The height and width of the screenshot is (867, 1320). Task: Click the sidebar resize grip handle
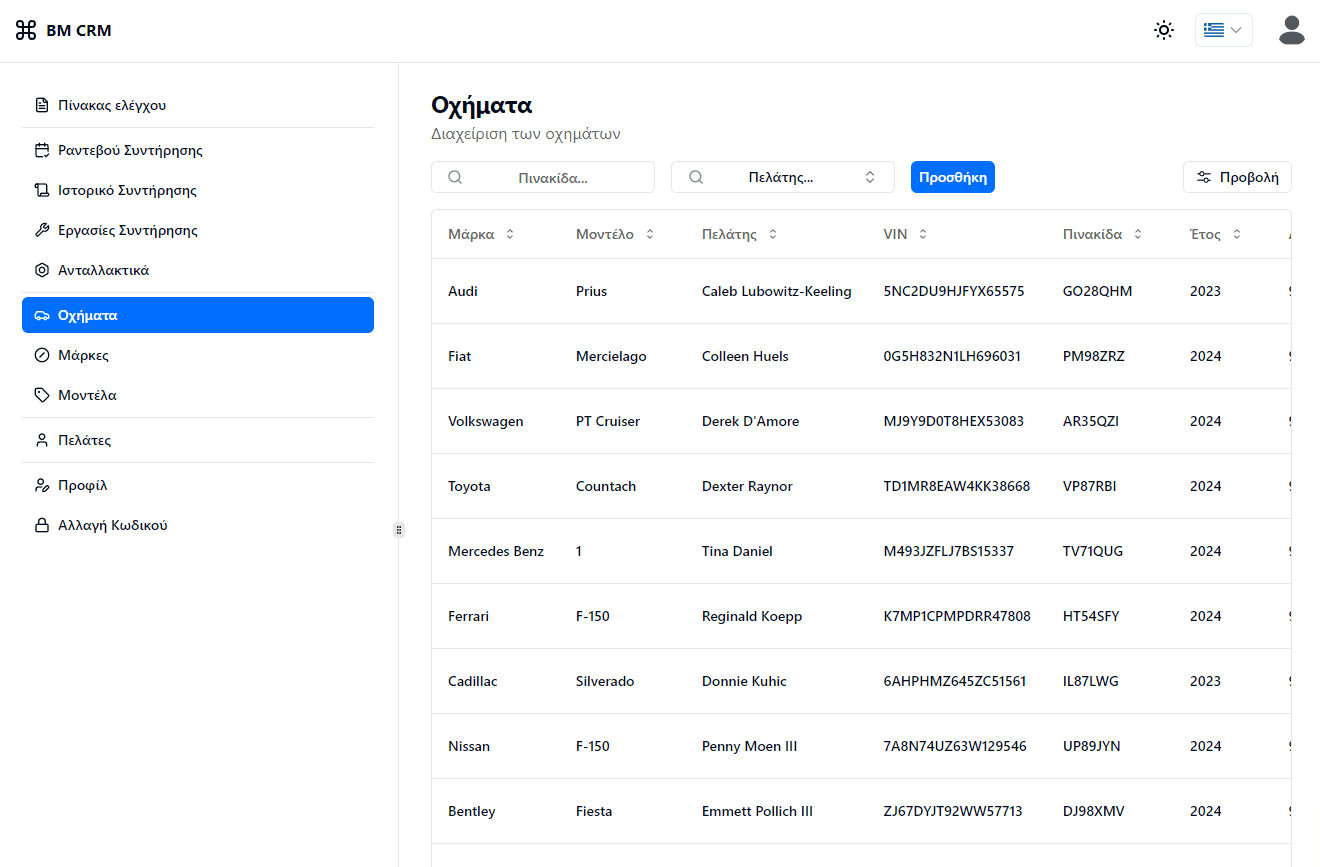tap(399, 530)
